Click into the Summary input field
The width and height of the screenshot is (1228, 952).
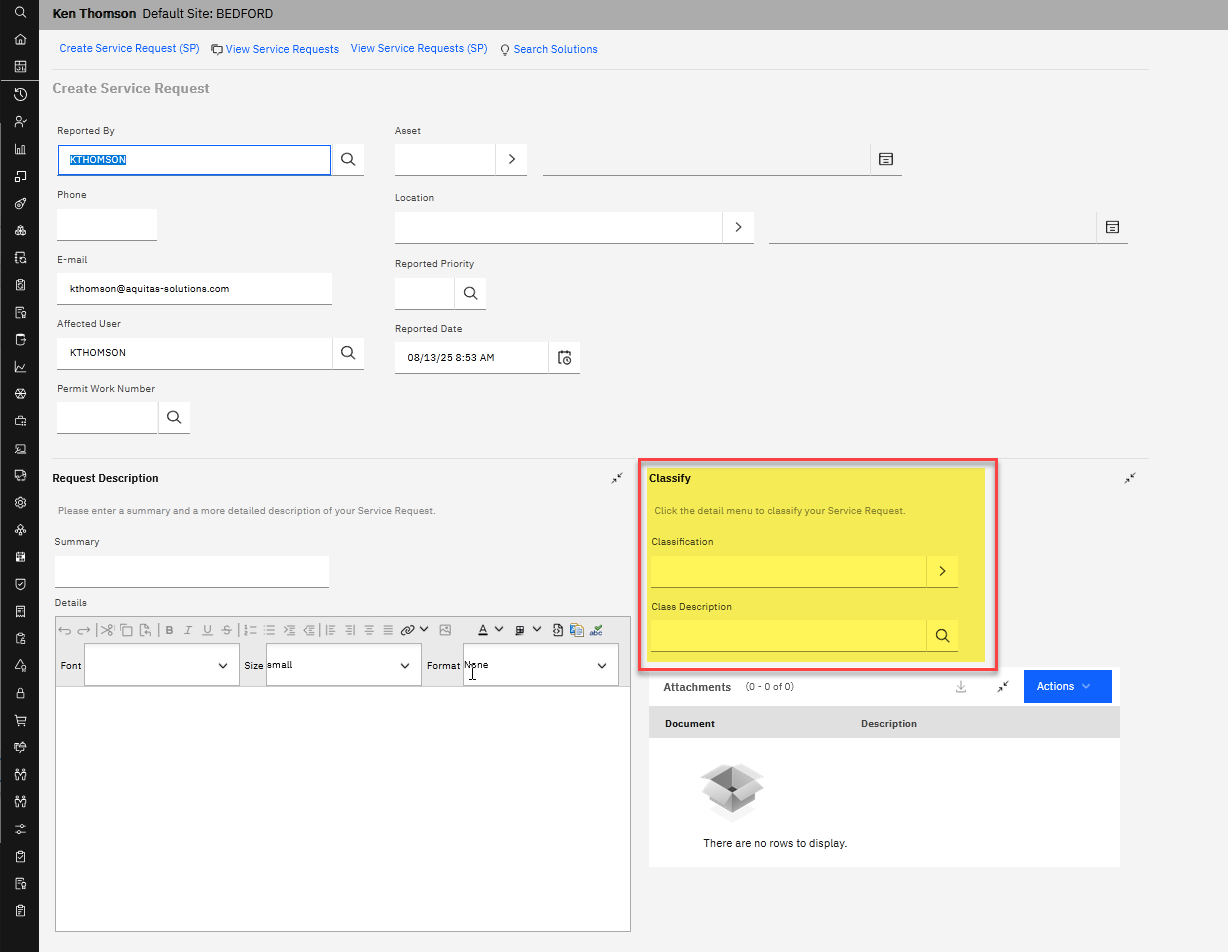point(192,572)
